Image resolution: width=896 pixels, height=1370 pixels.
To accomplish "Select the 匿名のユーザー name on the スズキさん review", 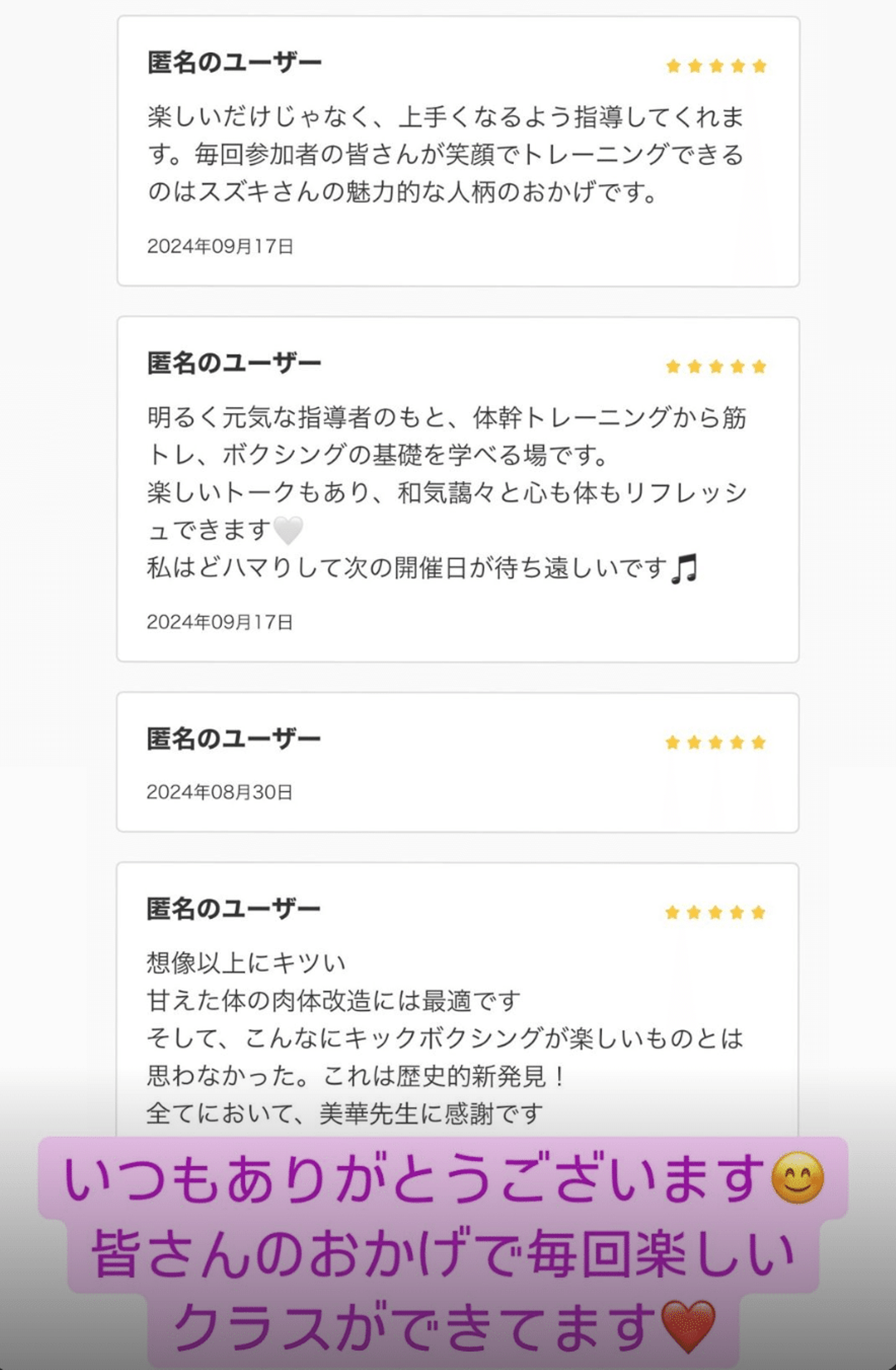I will click(234, 63).
